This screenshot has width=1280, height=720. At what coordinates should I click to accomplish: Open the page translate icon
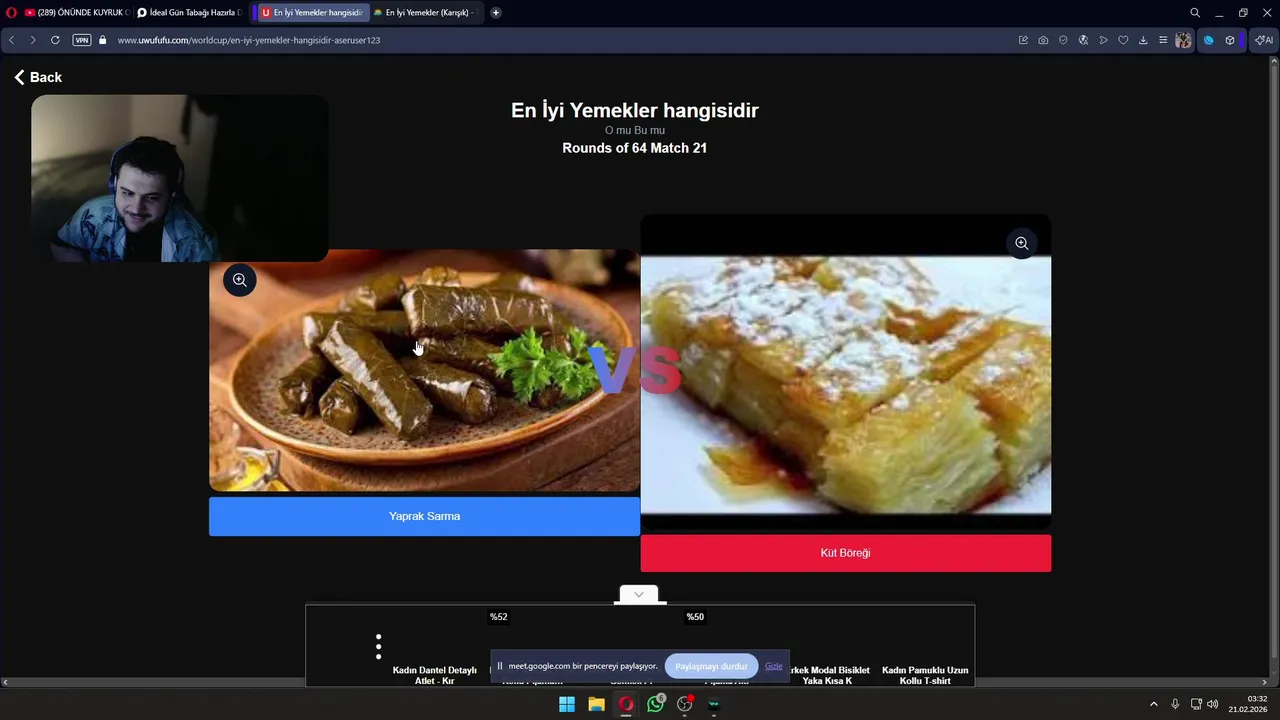pos(1083,40)
